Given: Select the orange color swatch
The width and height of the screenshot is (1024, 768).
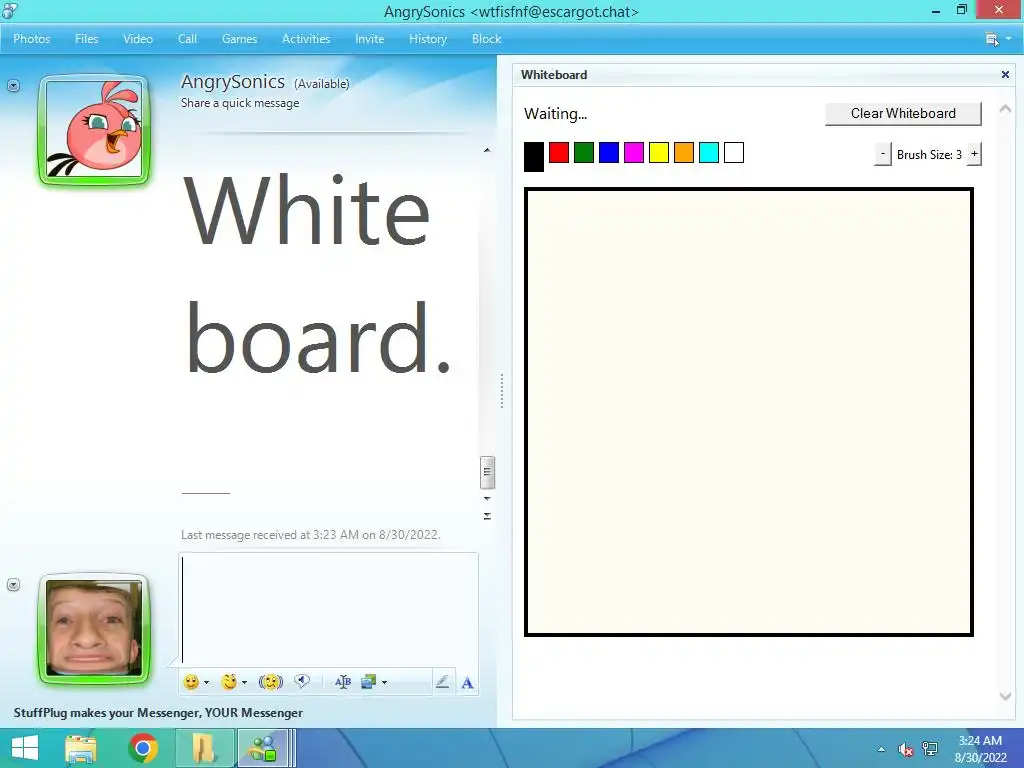Looking at the screenshot, I should click(684, 153).
